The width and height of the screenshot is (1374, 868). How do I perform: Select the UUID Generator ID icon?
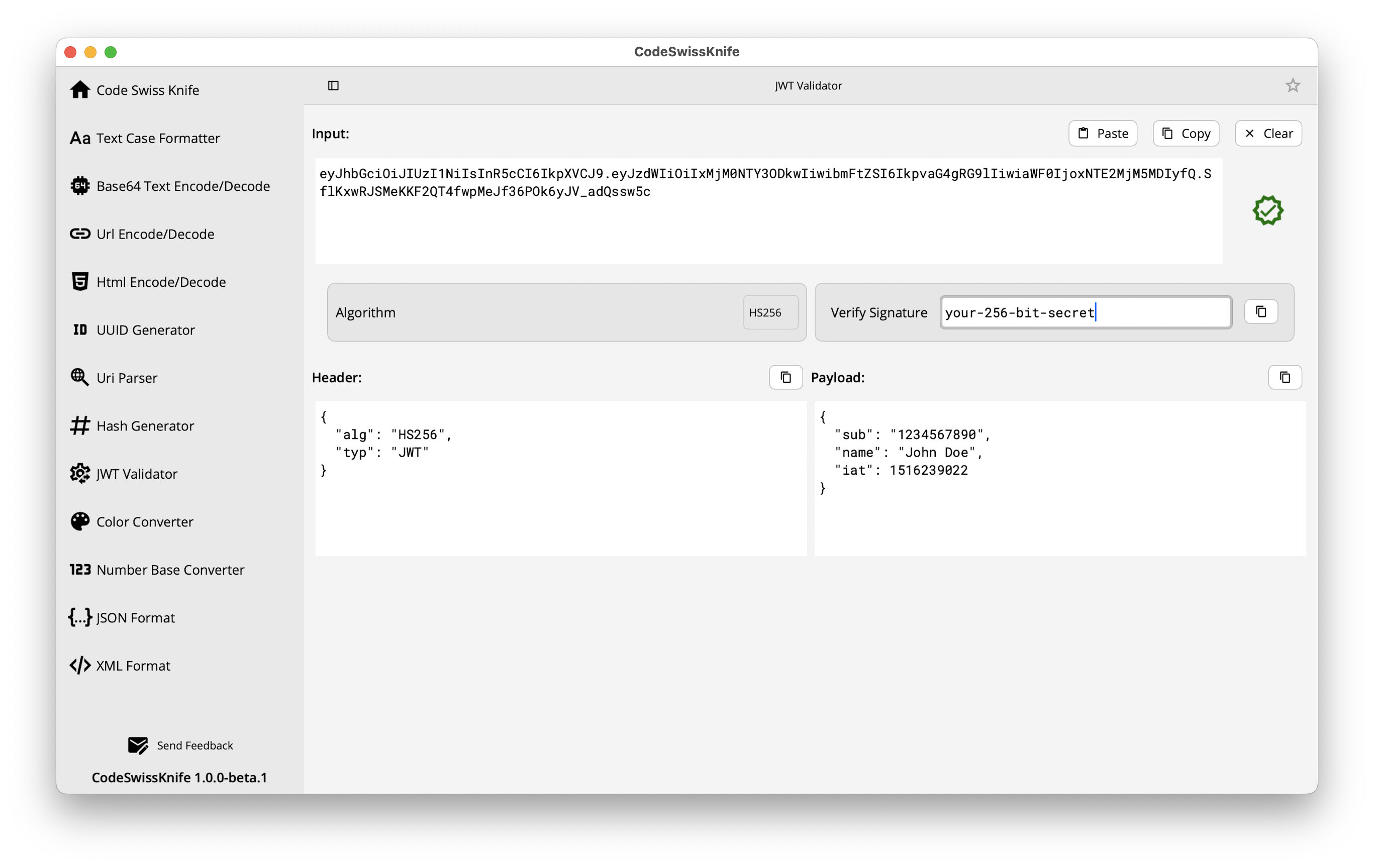[x=80, y=330]
